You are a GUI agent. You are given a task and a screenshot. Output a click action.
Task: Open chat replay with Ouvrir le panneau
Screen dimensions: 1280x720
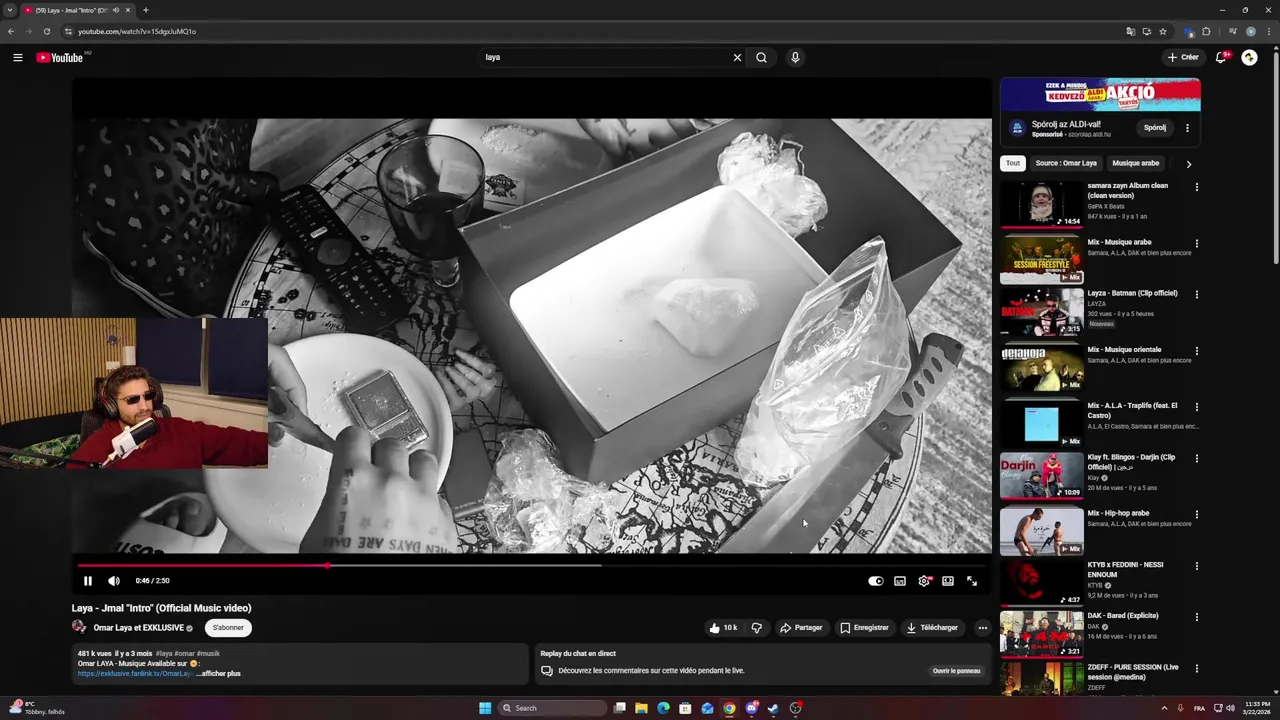pyautogui.click(x=956, y=671)
